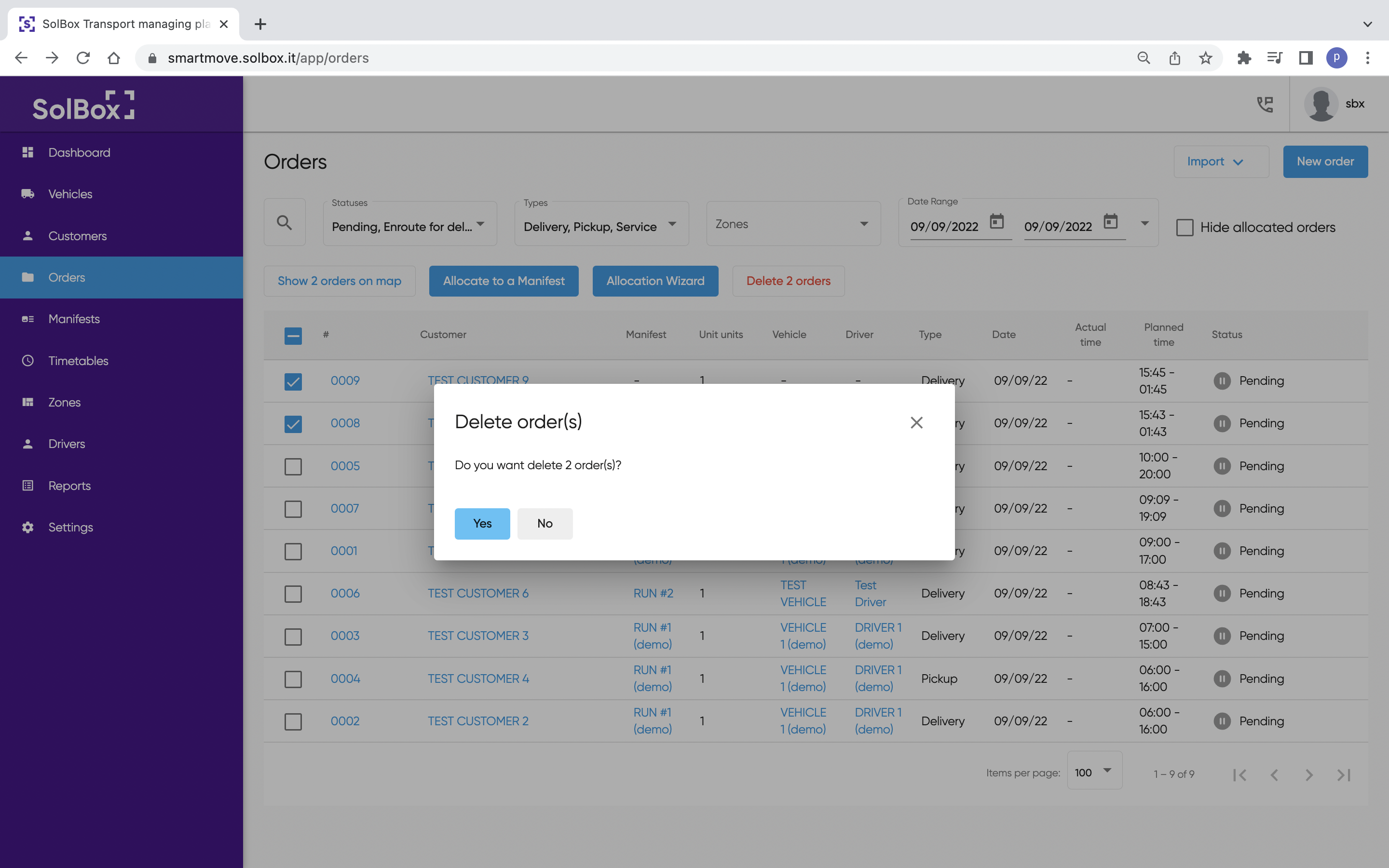1389x868 pixels.
Task: Check the order 0006 checkbox
Action: (293, 594)
